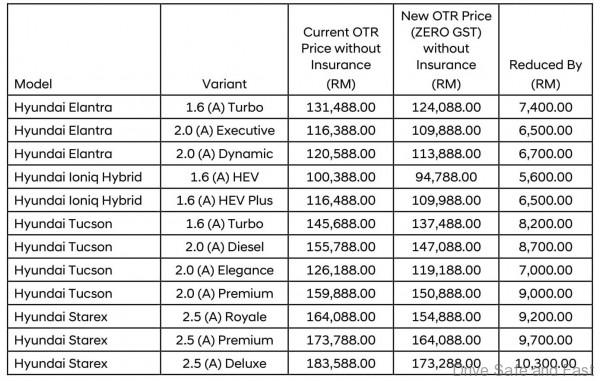Select the 183,588.00 current price cell
This screenshot has height=381, width=600.
341,363
